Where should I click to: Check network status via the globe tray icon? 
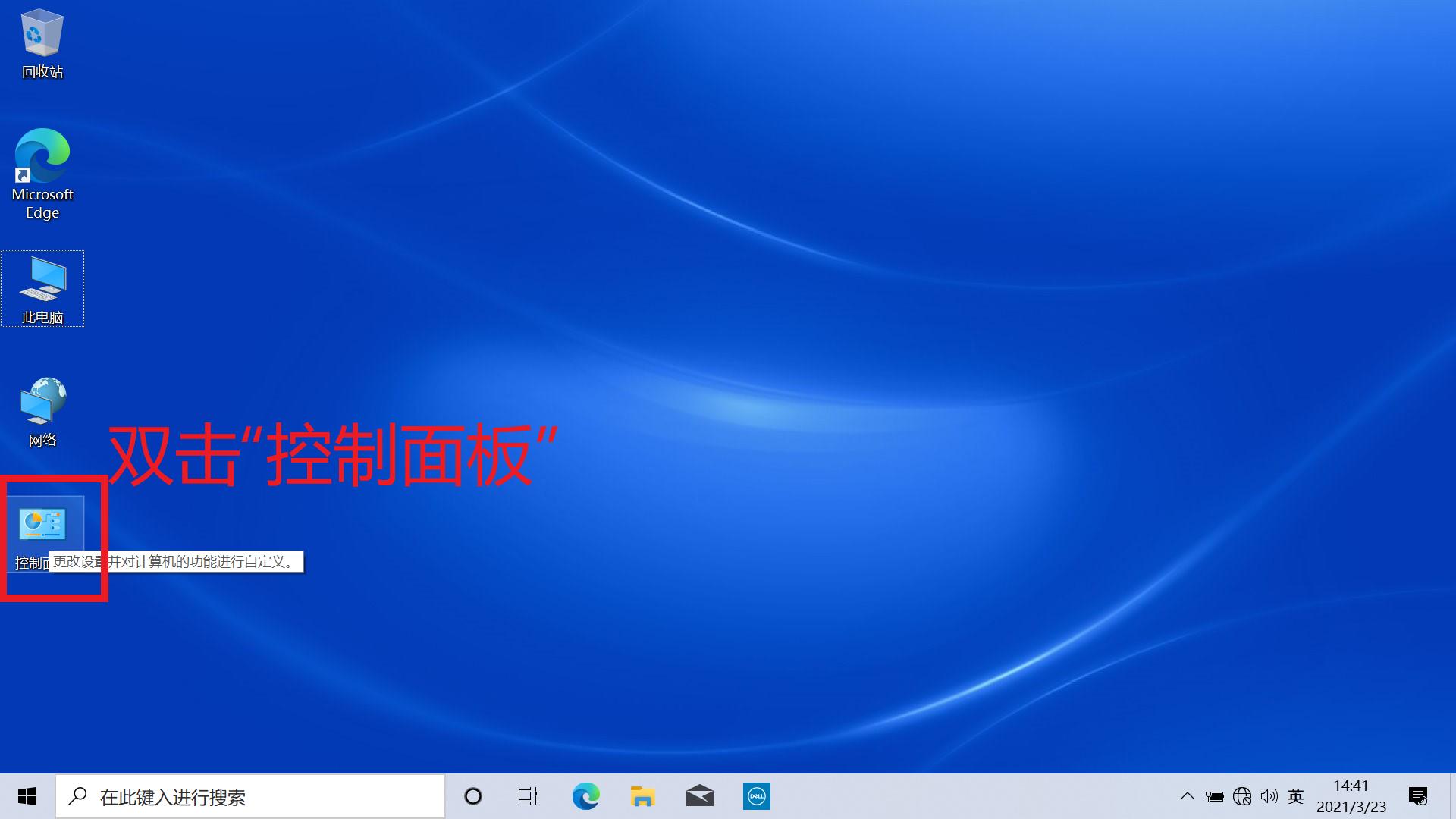pyautogui.click(x=1243, y=796)
